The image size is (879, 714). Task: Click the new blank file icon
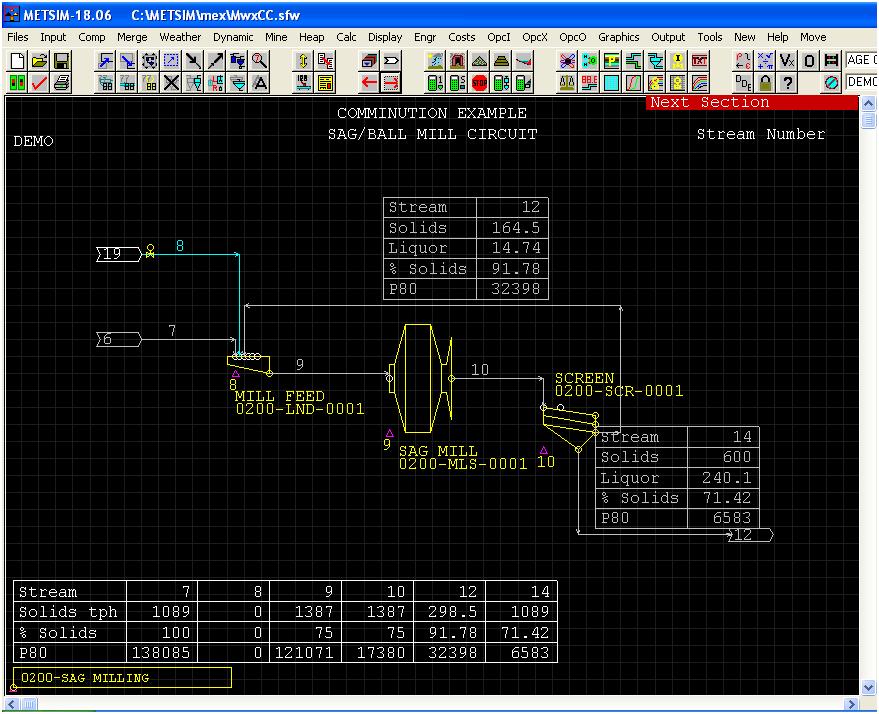click(17, 61)
